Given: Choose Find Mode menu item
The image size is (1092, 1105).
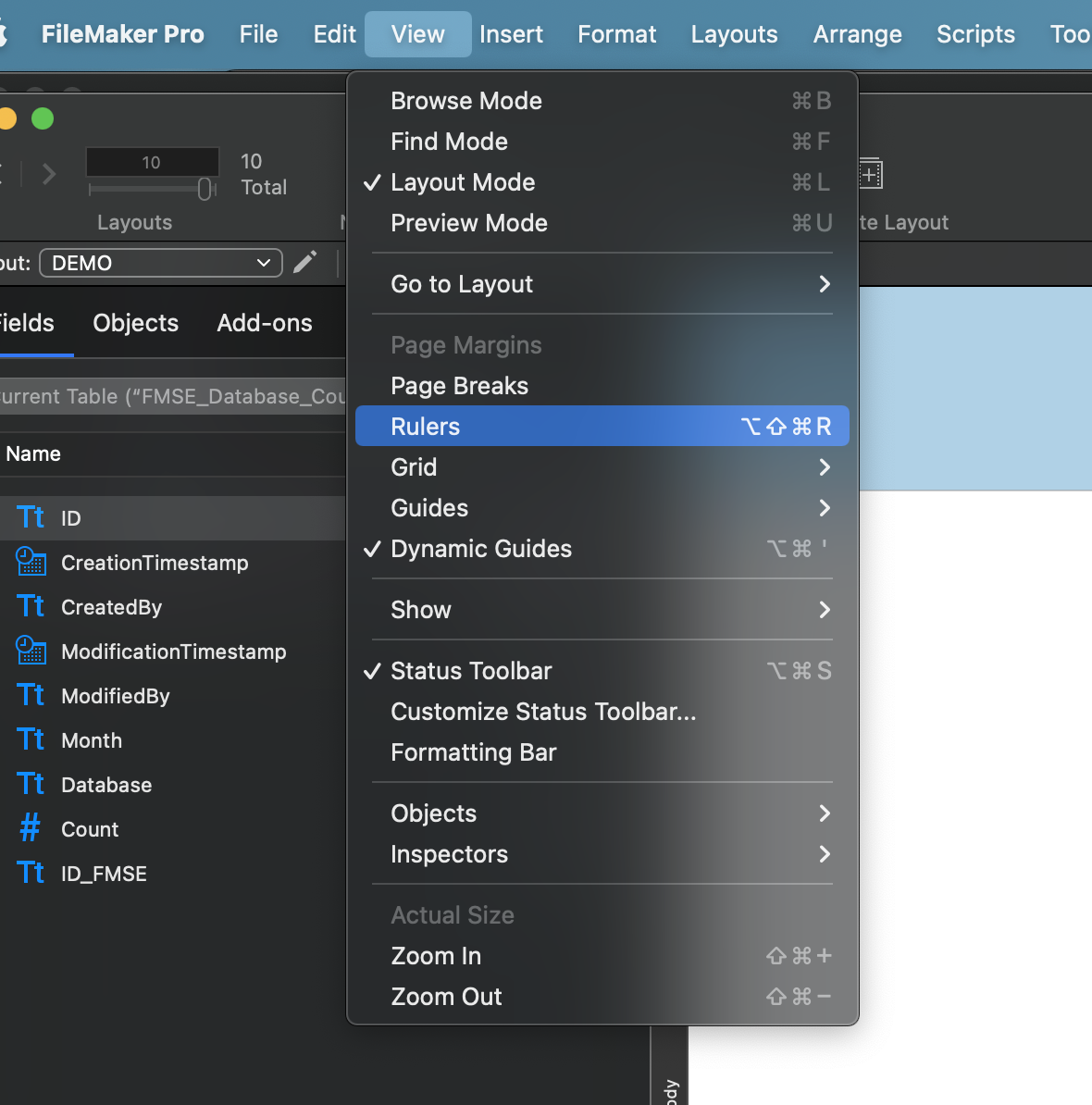Looking at the screenshot, I should [x=602, y=142].
